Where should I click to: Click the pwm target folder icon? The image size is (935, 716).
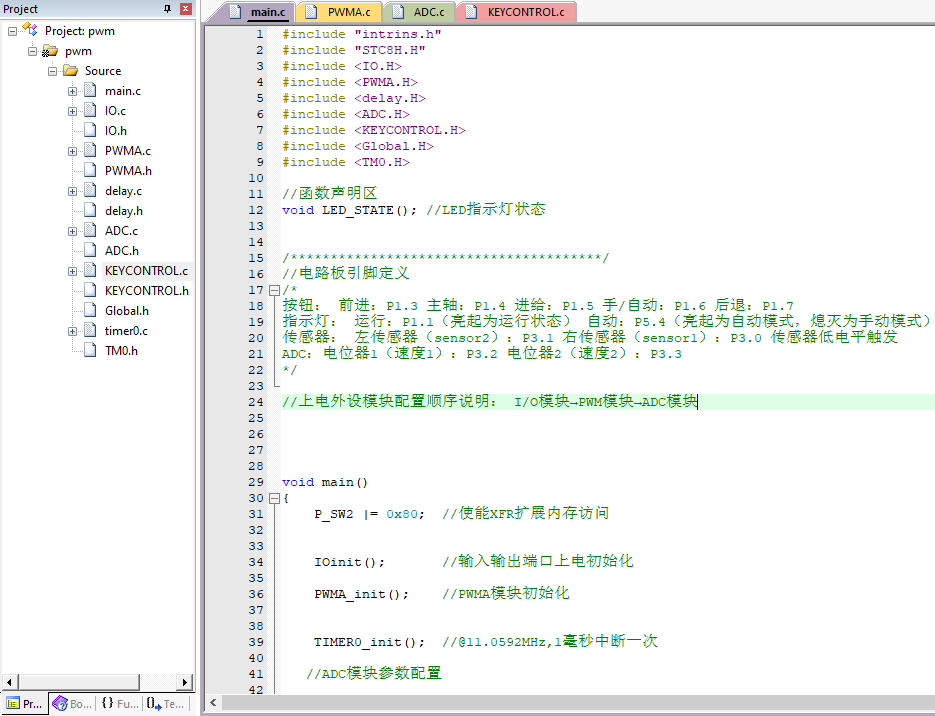(49, 51)
